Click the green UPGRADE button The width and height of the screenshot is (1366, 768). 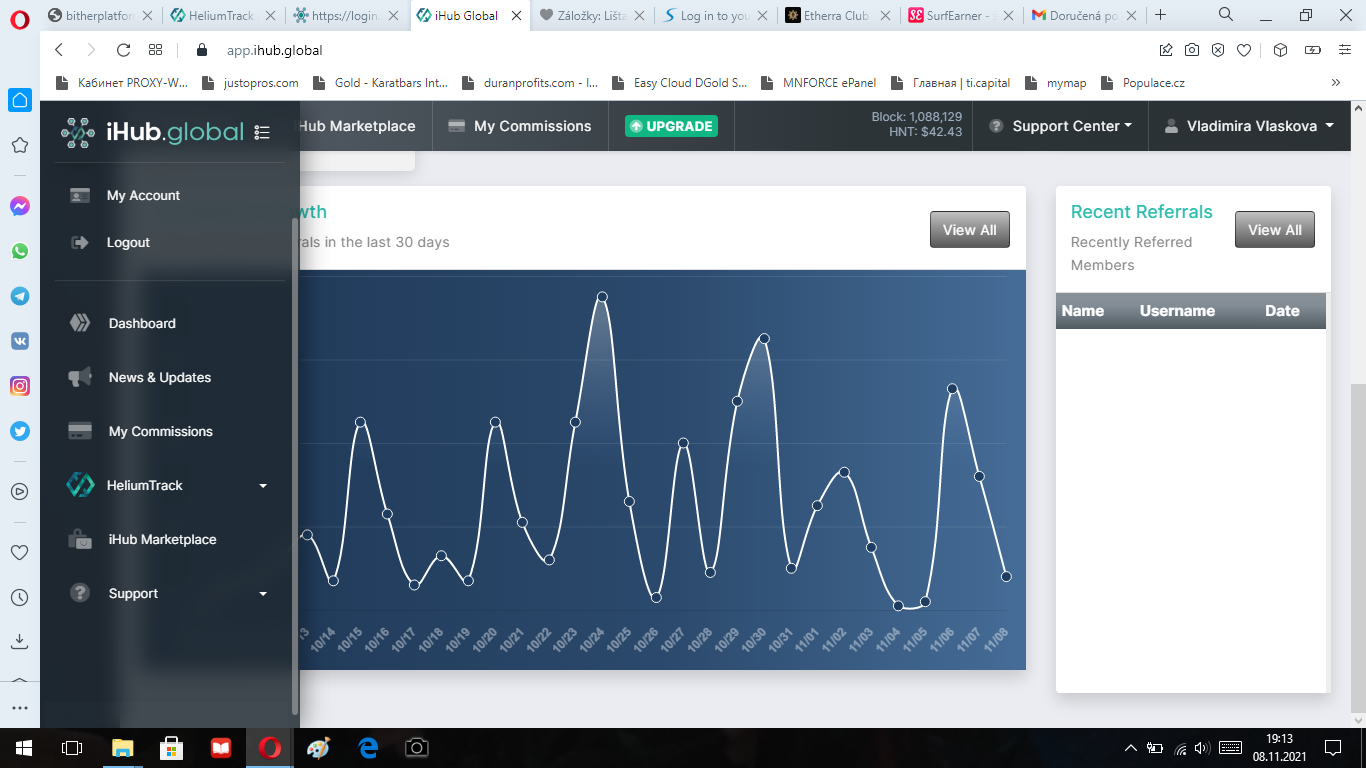point(671,126)
